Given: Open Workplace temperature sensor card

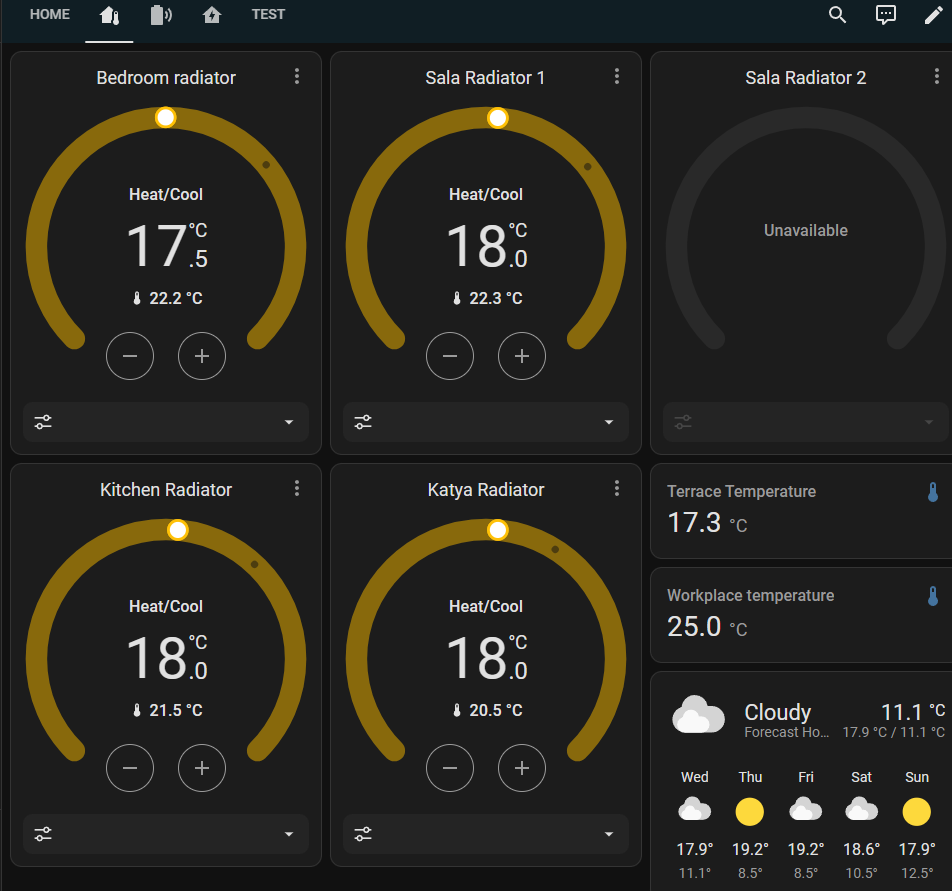Looking at the screenshot, I should (x=802, y=614).
